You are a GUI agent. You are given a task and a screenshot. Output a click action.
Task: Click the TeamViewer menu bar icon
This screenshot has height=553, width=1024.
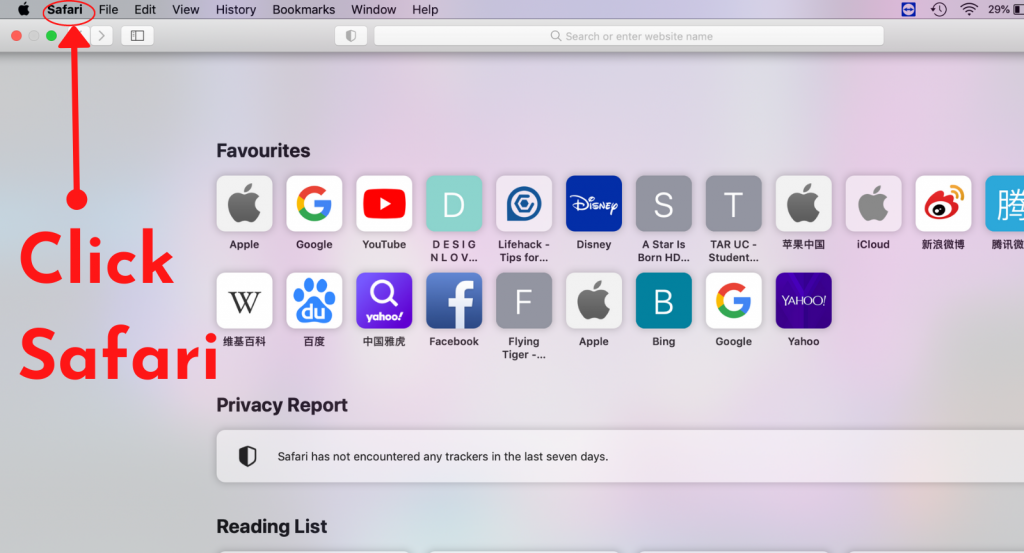(908, 9)
